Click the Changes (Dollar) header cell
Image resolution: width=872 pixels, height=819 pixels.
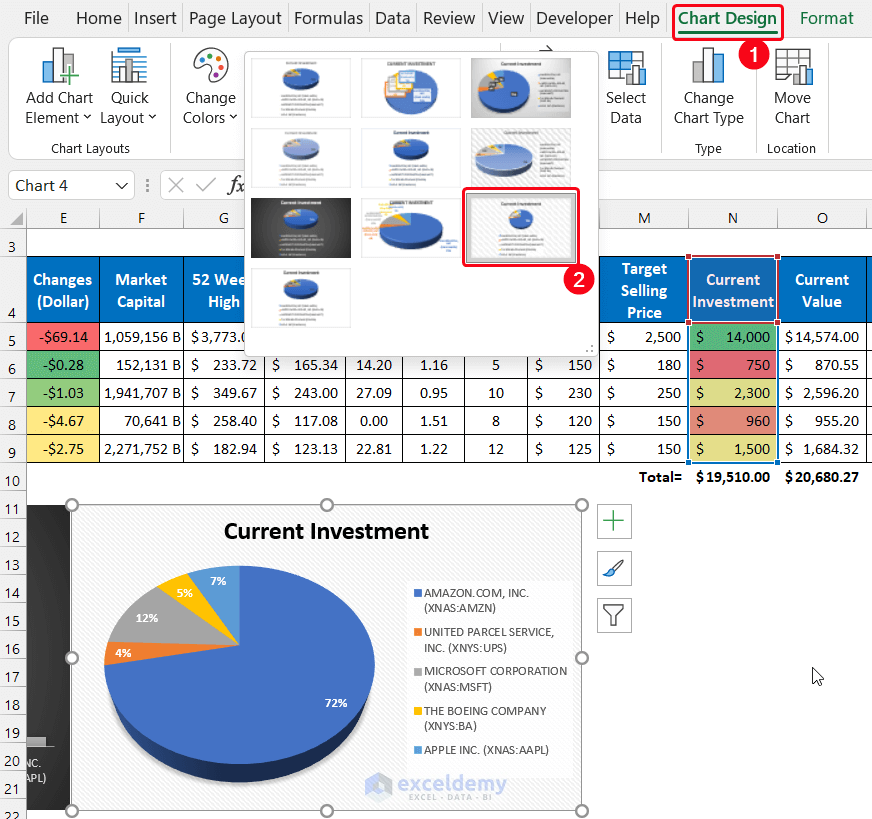[63, 290]
